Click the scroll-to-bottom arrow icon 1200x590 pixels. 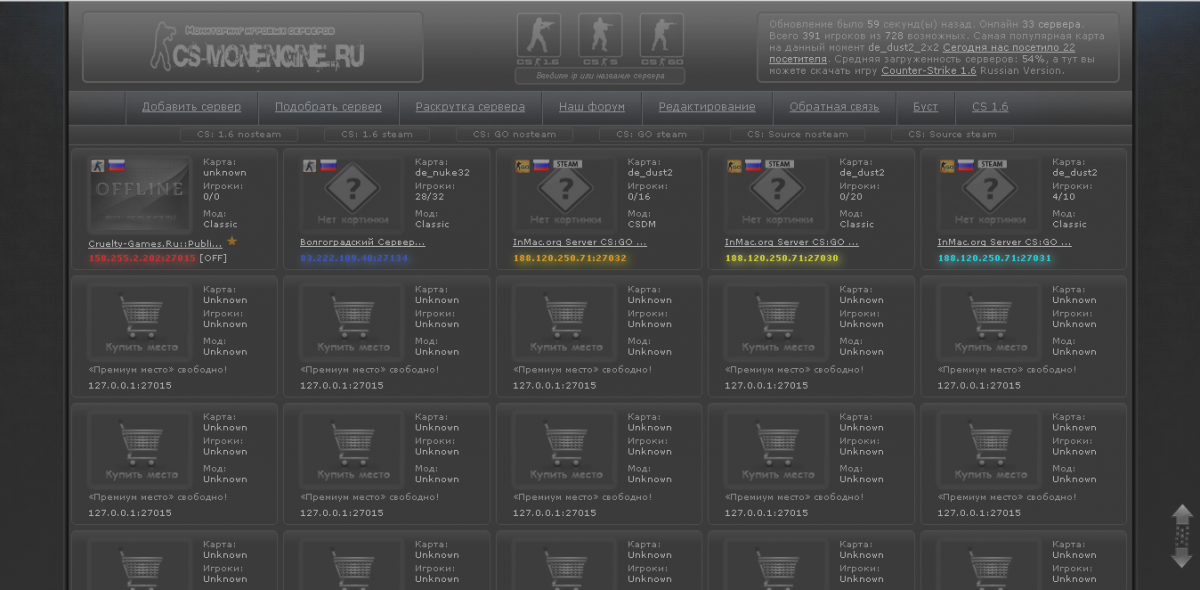coord(1182,558)
